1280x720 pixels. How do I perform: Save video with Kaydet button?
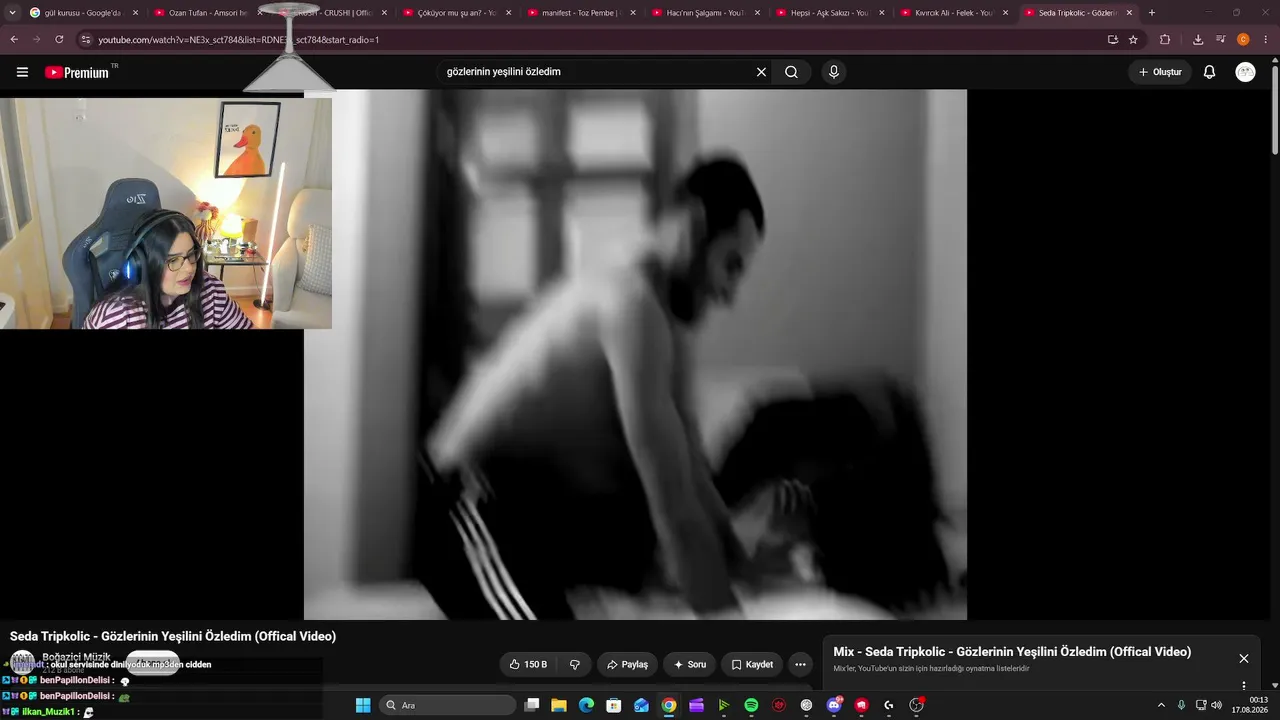(x=751, y=664)
